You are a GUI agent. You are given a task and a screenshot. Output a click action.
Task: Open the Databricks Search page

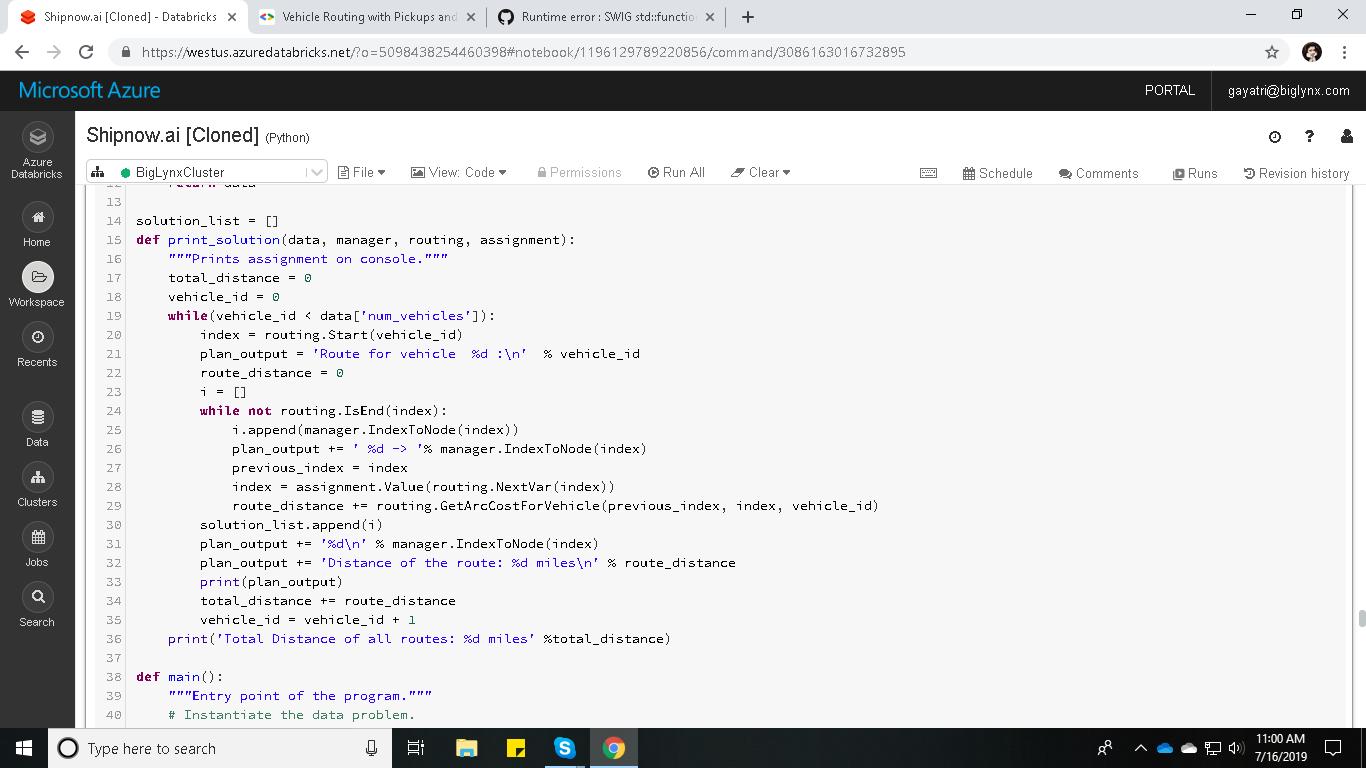(37, 607)
